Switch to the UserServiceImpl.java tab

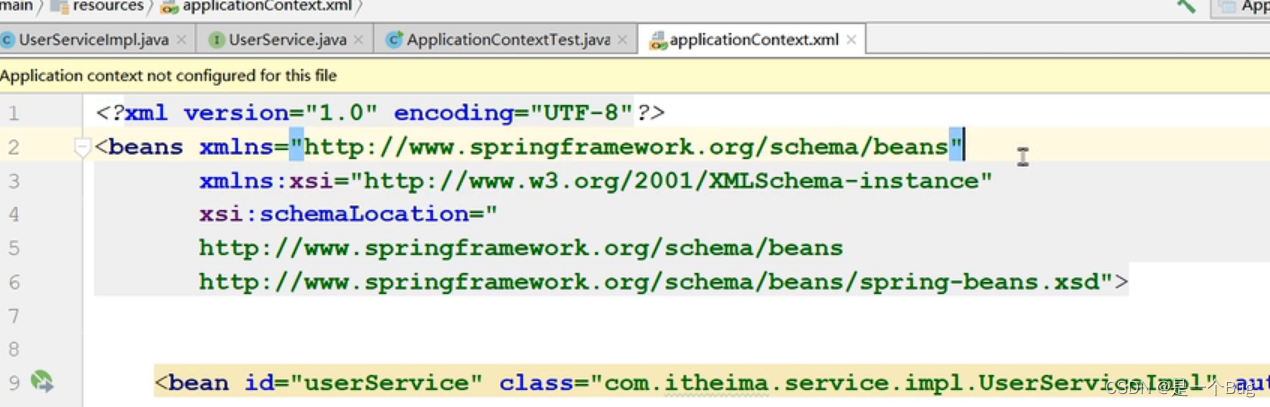tap(93, 40)
